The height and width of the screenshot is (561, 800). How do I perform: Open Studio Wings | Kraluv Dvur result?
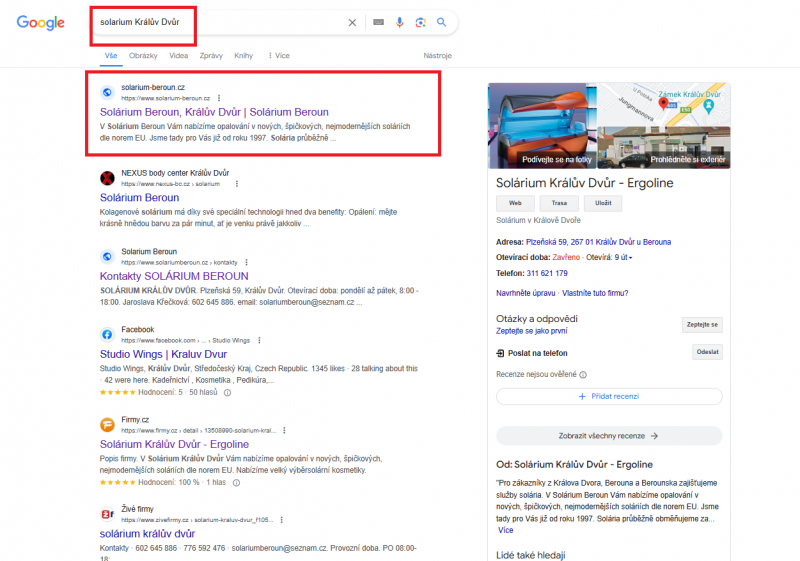(x=163, y=354)
